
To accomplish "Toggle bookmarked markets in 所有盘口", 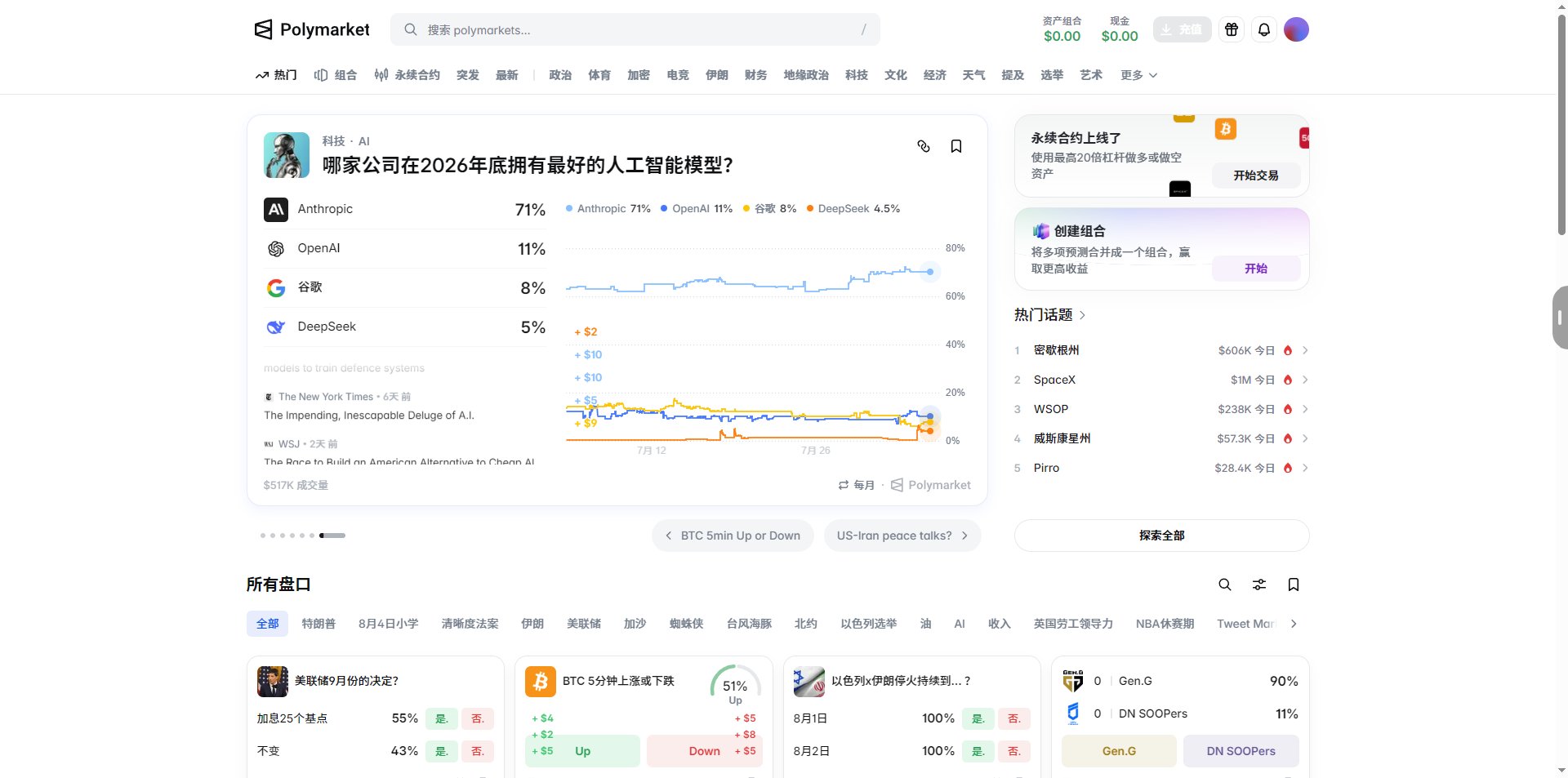I will [1294, 585].
